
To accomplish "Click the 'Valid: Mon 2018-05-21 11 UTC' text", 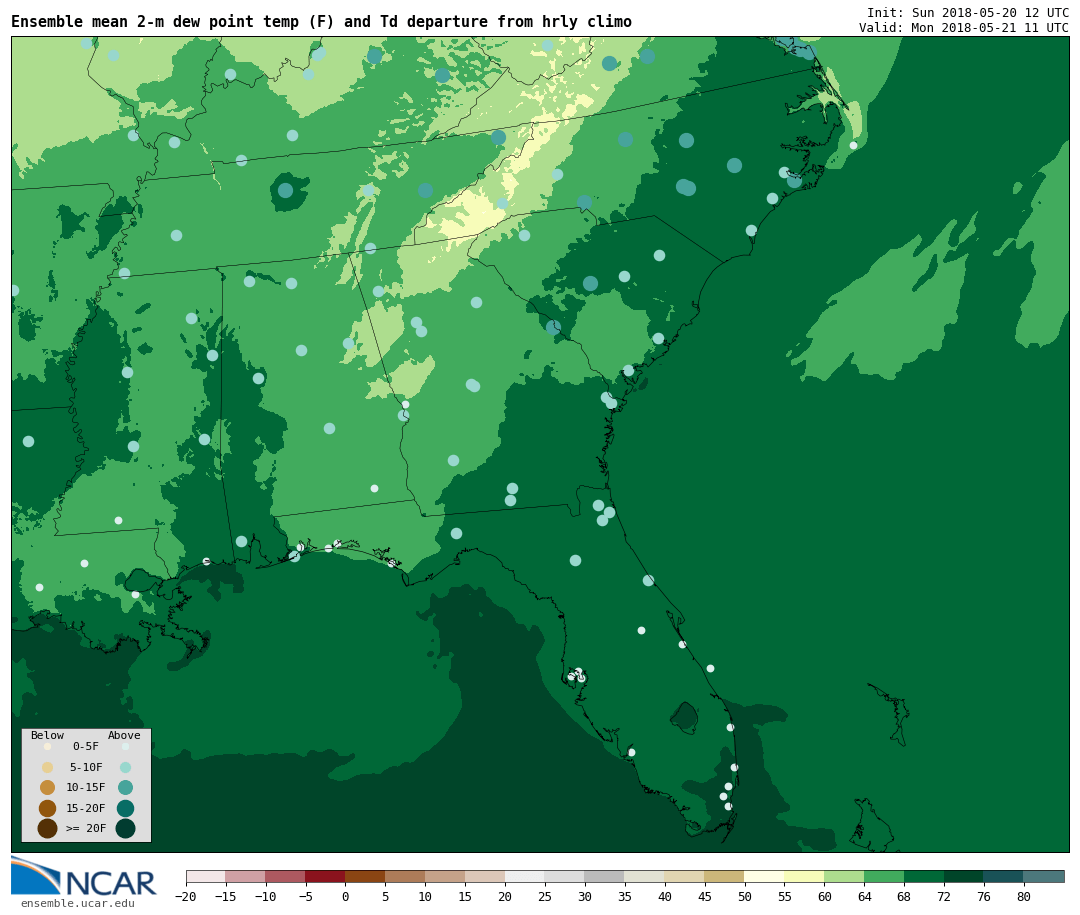I will tap(964, 28).
